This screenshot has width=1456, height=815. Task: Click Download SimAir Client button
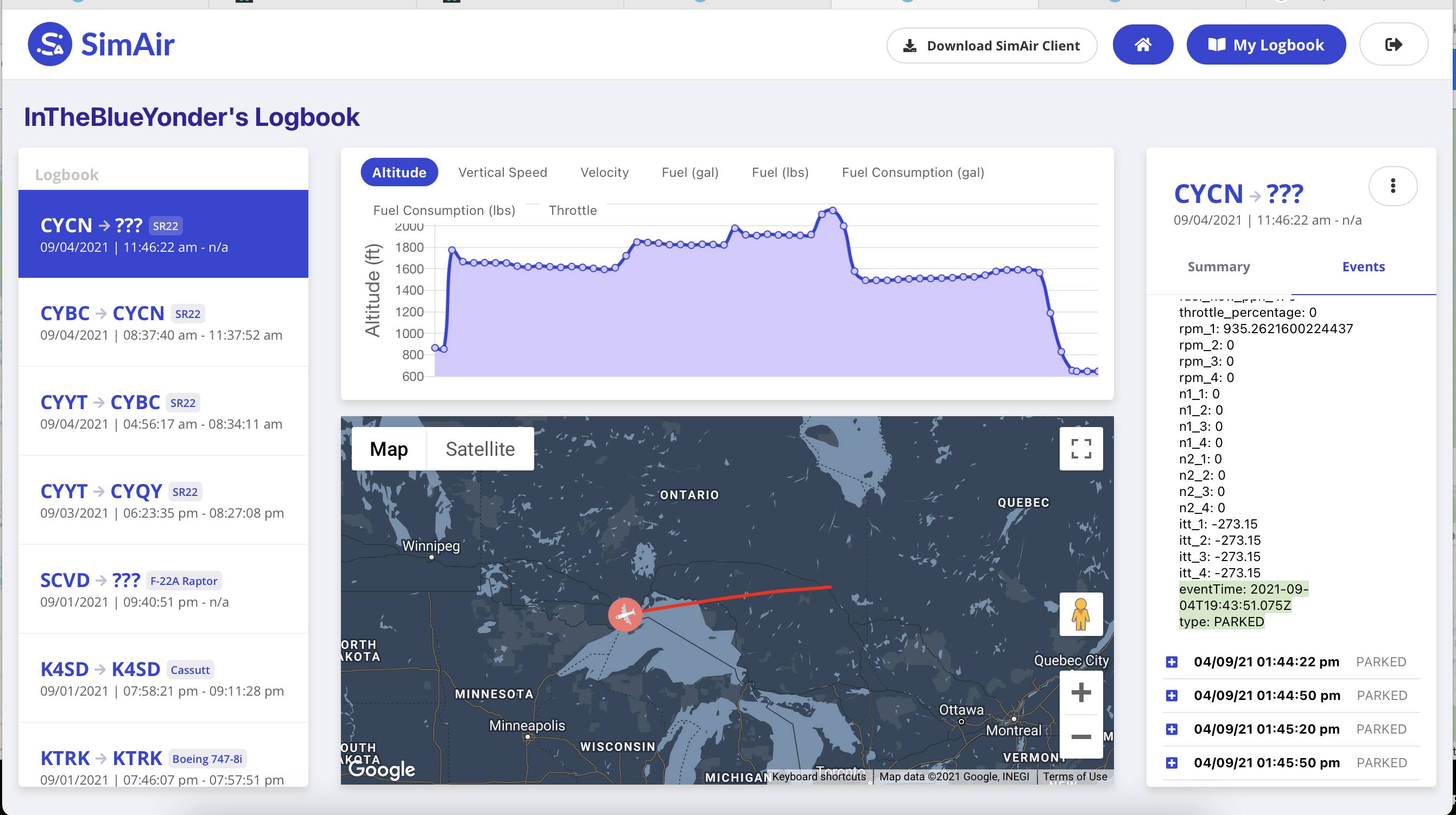(992, 45)
